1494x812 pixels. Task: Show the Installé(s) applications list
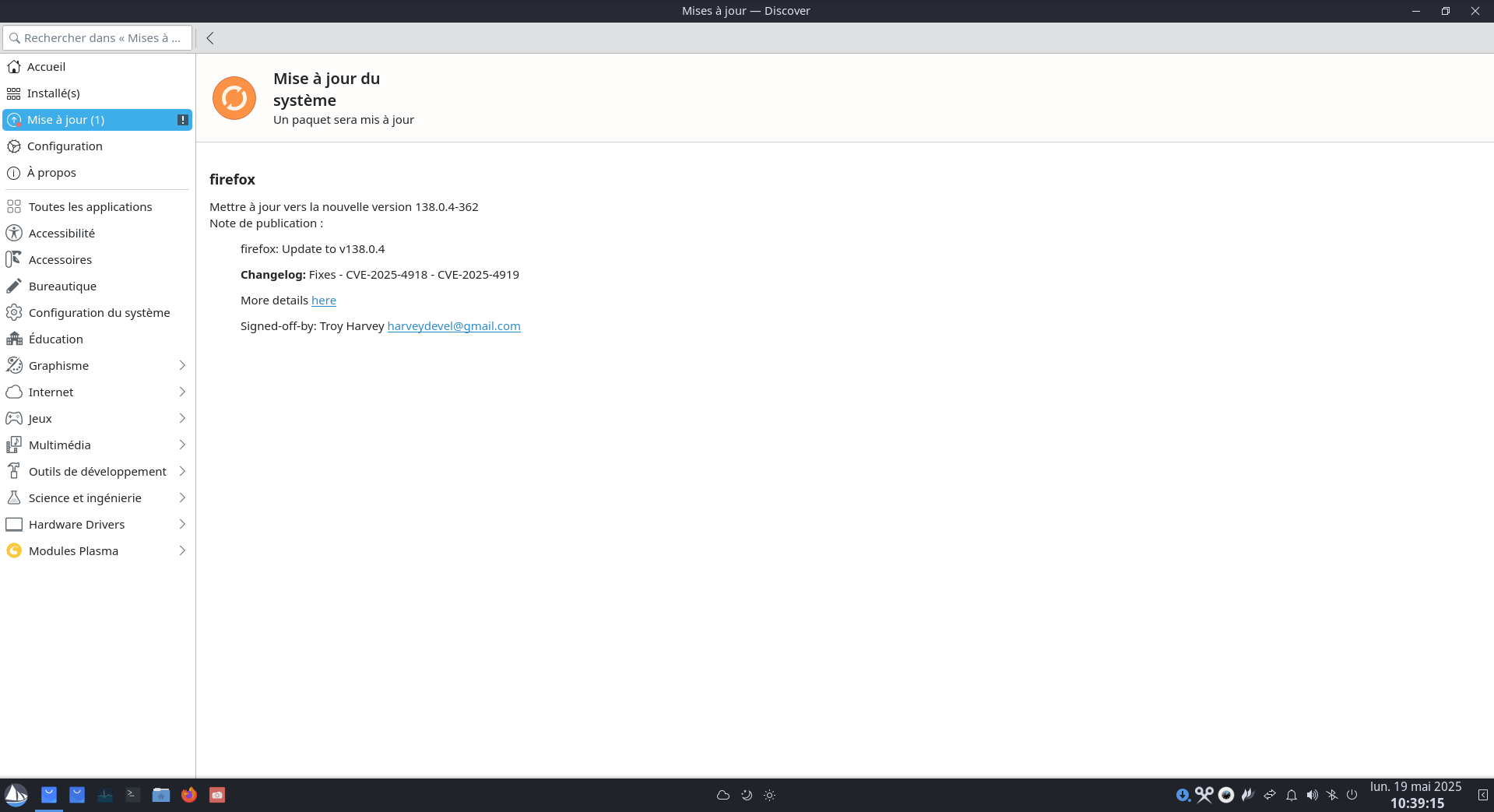click(x=97, y=93)
